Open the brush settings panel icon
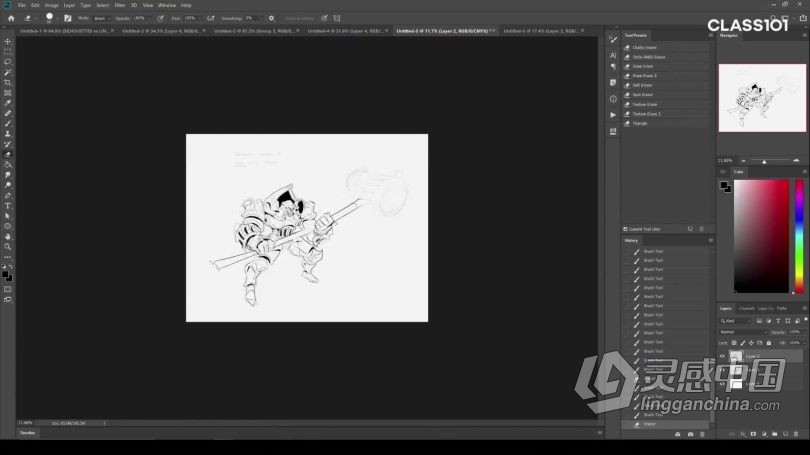Image resolution: width=810 pixels, height=455 pixels. coord(68,18)
